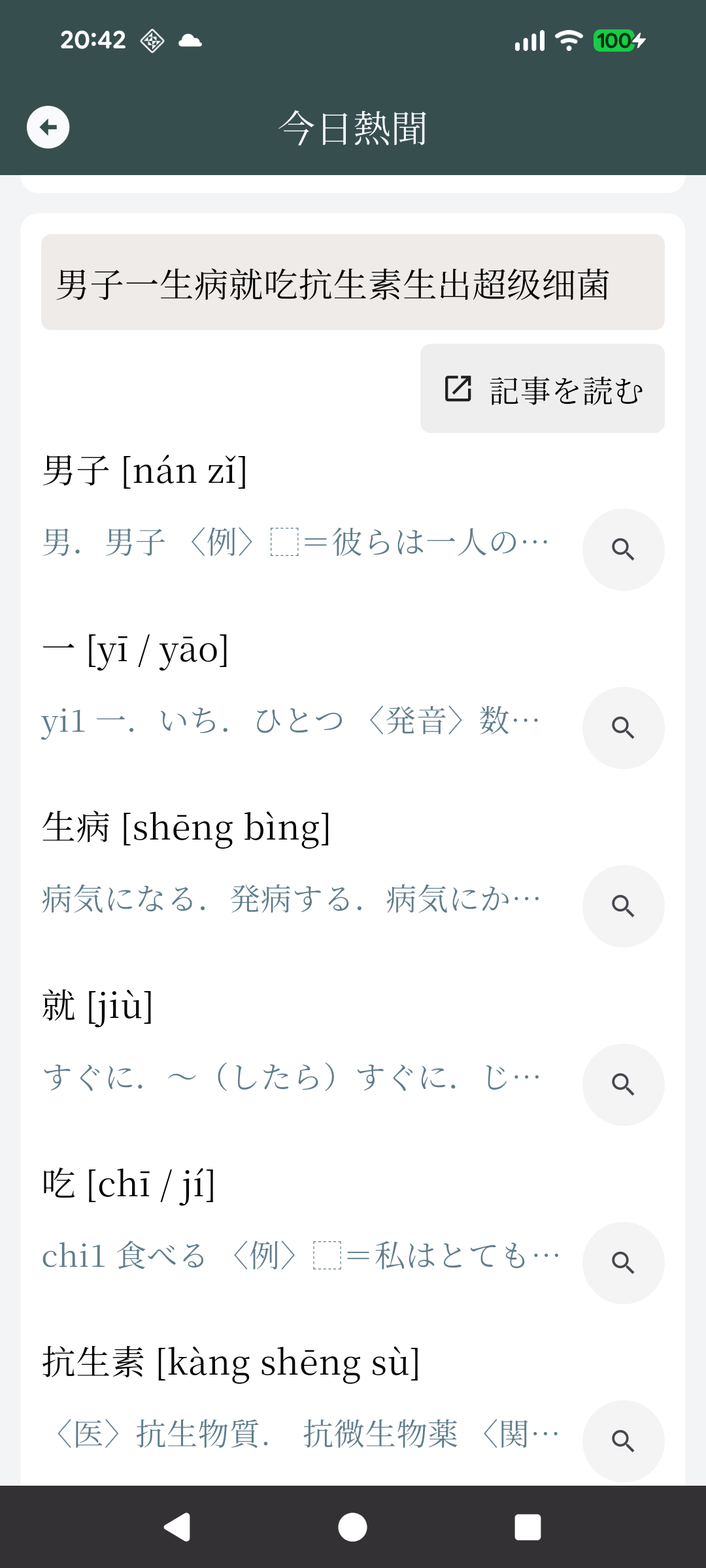Open recent apps with square button

tap(528, 1527)
